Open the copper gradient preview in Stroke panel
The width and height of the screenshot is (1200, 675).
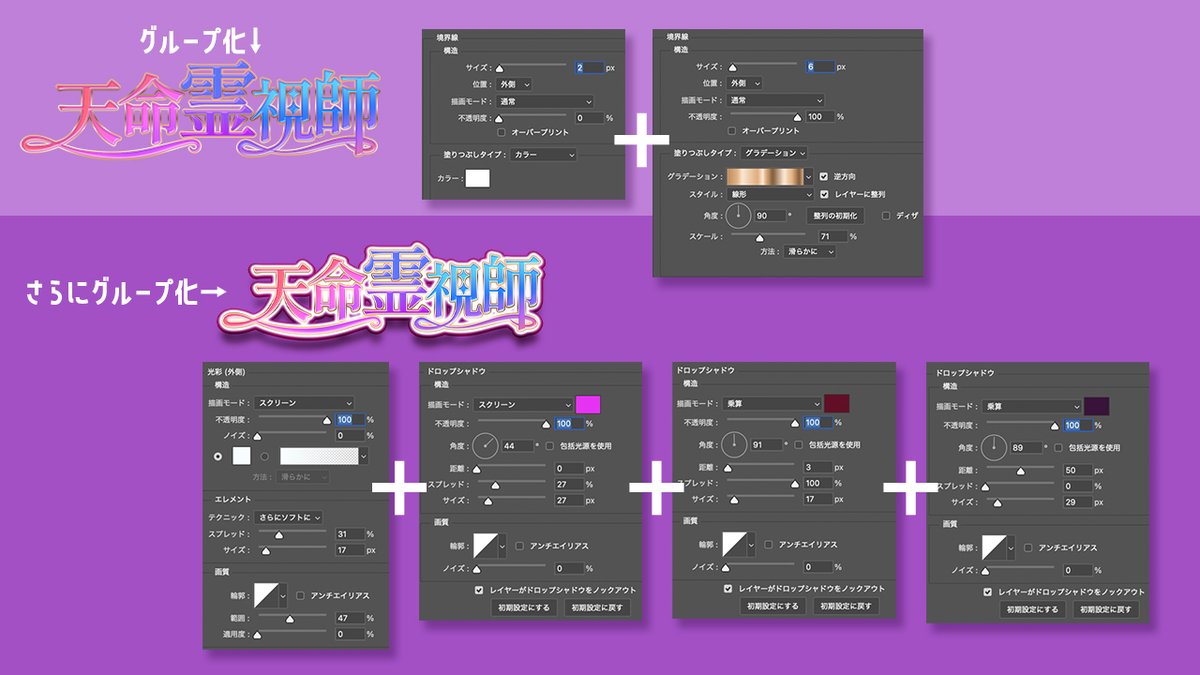click(767, 175)
